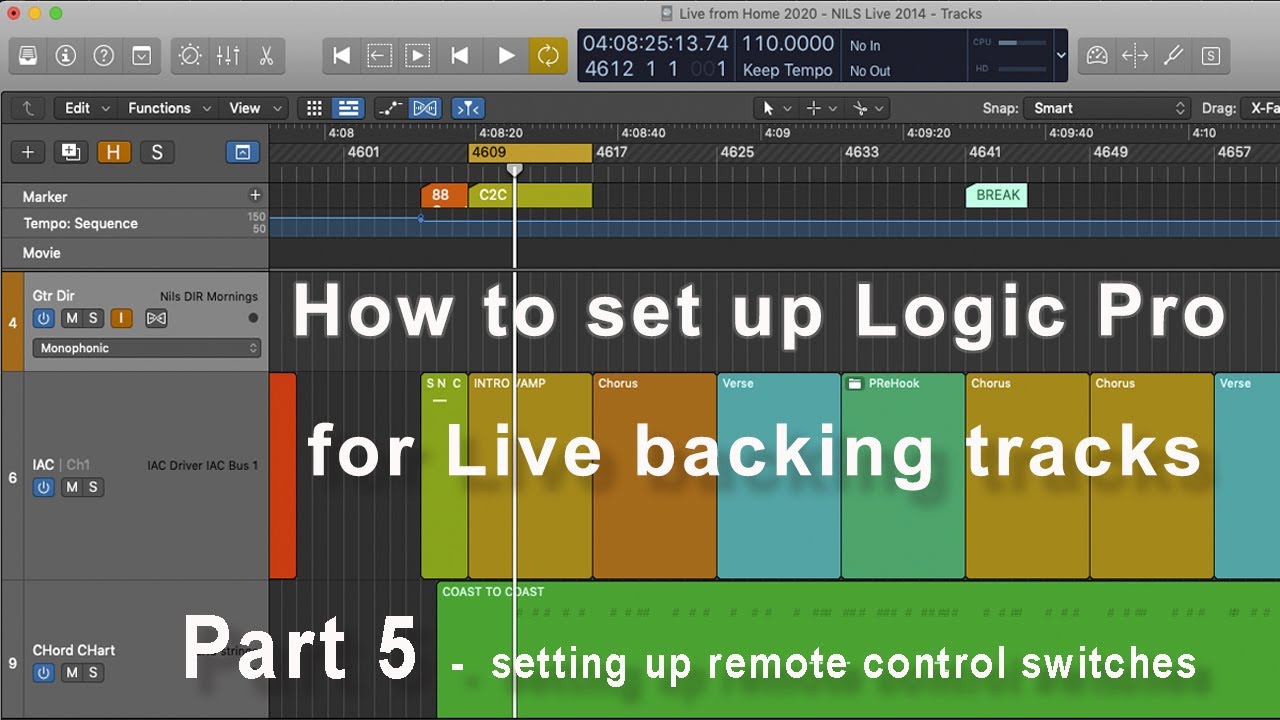Start playback with the Play button
Viewport: 1280px width, 720px height.
507,56
